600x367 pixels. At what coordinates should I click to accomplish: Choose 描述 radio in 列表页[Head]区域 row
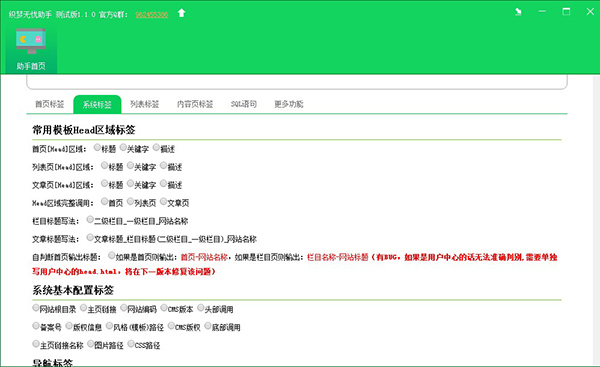coord(164,165)
